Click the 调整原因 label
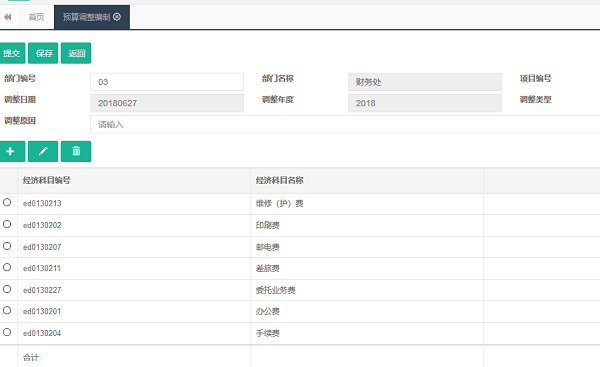 [x=20, y=121]
